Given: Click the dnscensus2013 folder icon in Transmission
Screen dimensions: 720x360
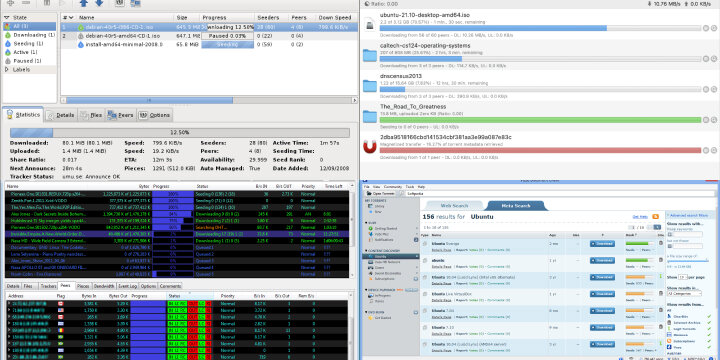Looking at the screenshot, I should coord(370,85).
